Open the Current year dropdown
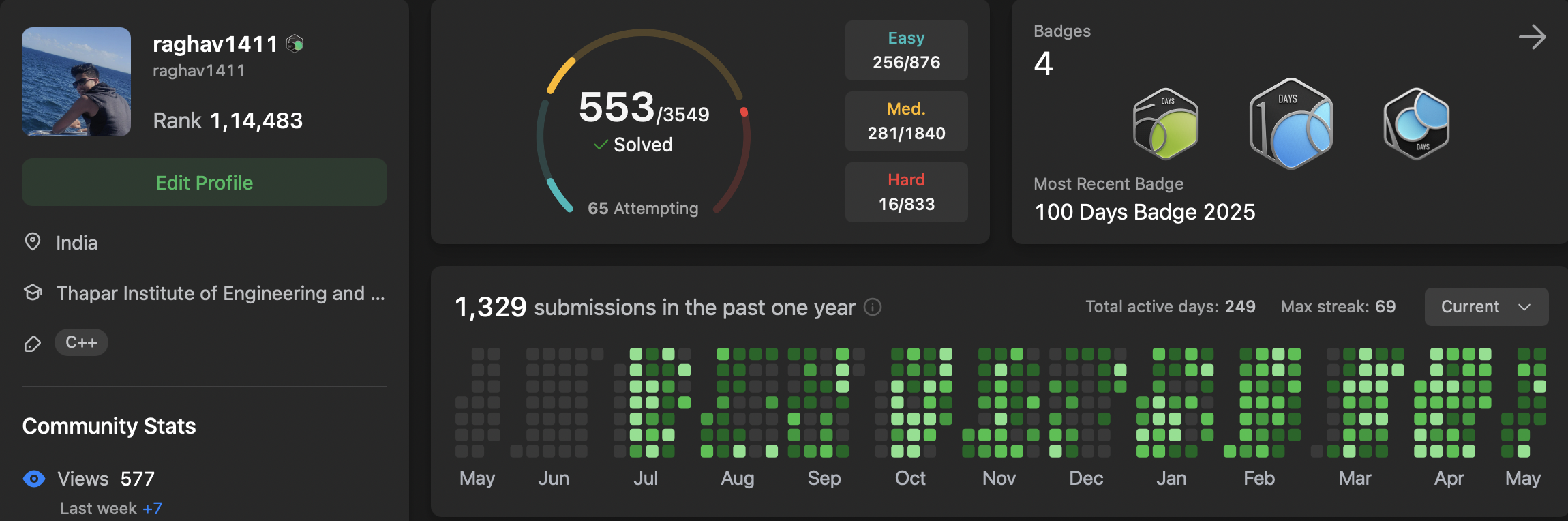Screen dimensions: 1568x521 click(x=1486, y=307)
